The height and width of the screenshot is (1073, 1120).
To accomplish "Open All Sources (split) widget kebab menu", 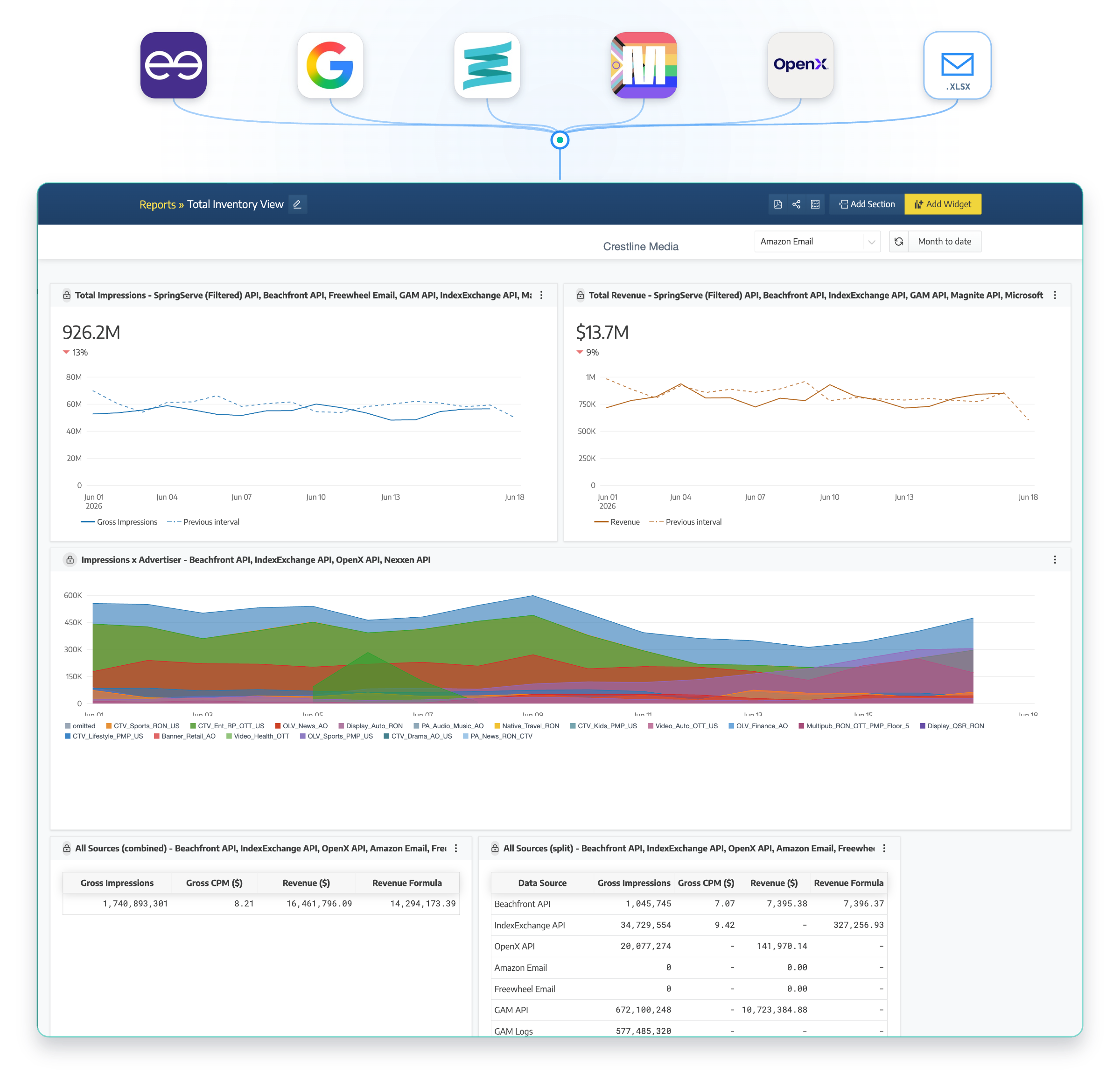I will [x=884, y=849].
